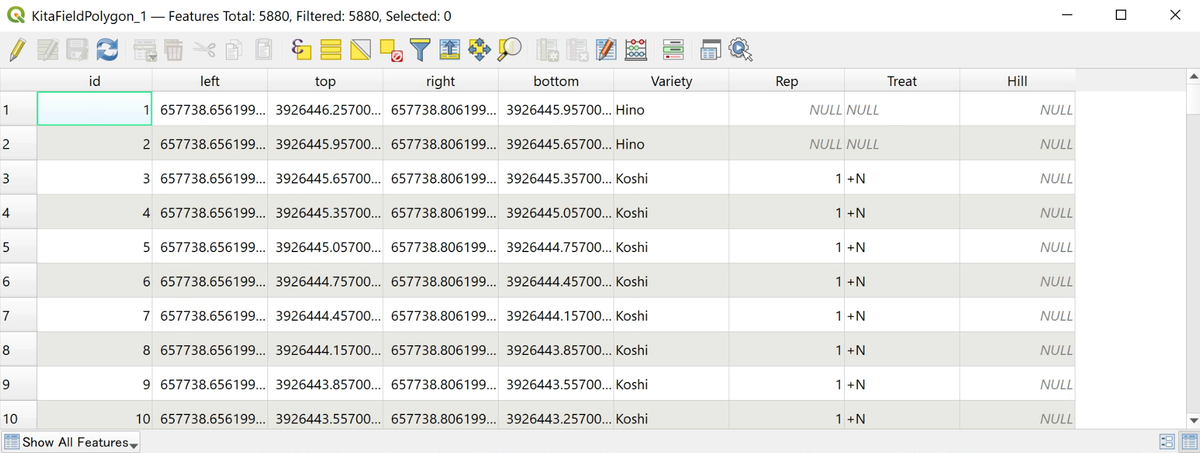Click the Rep NULL cell in row 2
This screenshot has width=1200, height=453.
[787, 144]
